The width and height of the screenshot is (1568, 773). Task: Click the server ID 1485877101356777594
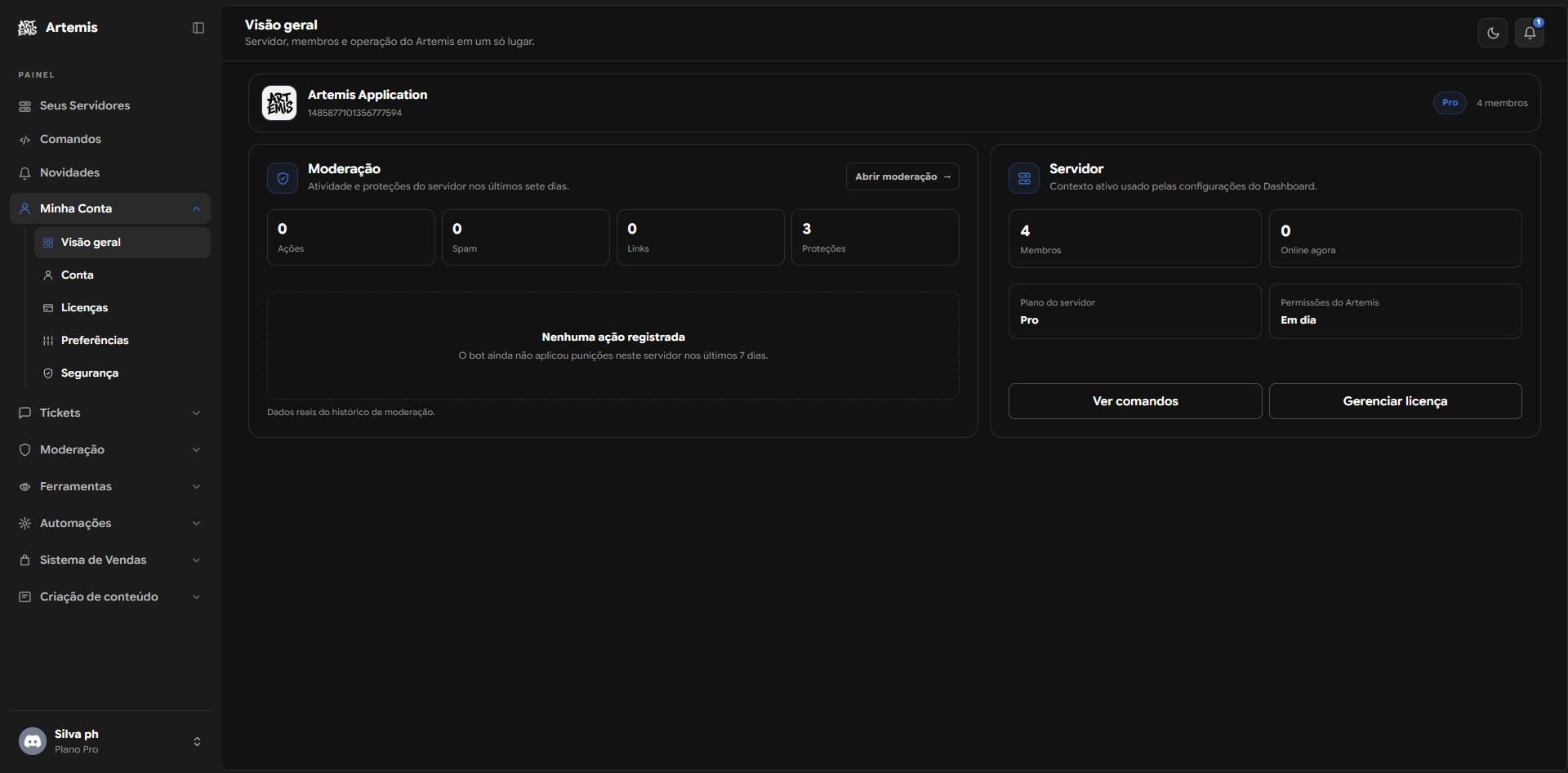point(354,113)
